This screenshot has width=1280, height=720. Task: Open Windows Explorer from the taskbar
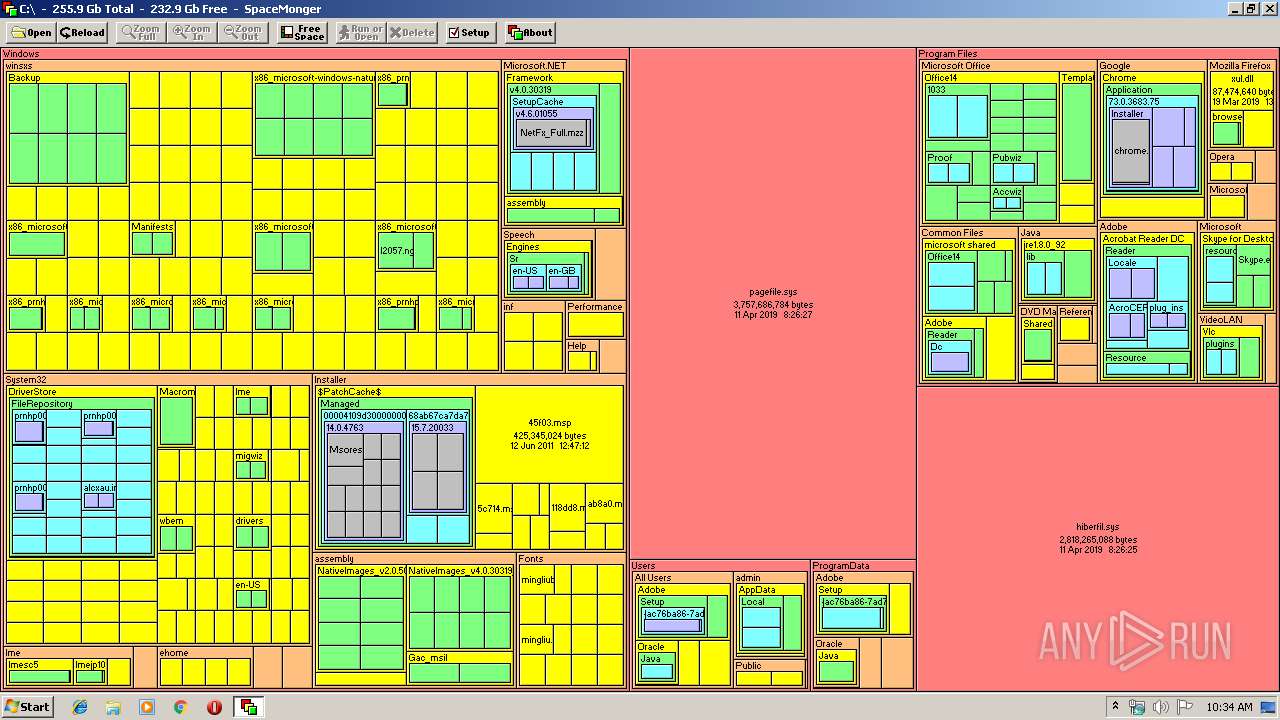(x=113, y=707)
